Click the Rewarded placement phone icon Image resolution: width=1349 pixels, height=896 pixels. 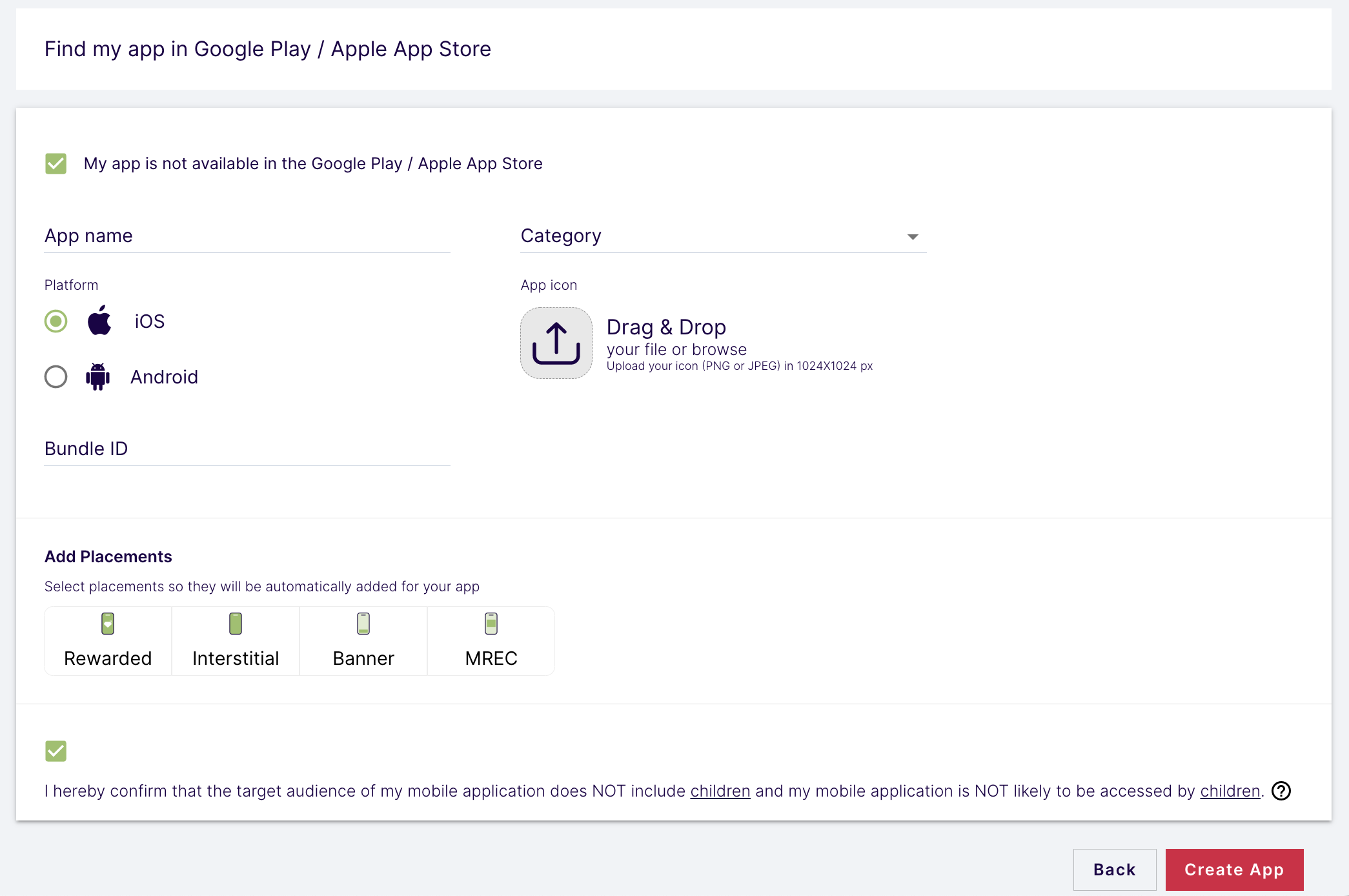tap(108, 624)
